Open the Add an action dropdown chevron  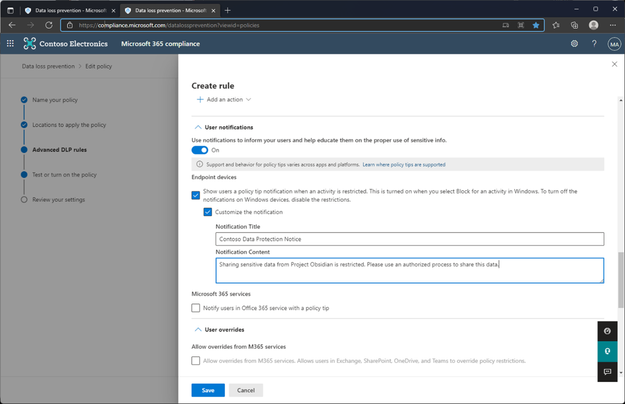pos(248,100)
